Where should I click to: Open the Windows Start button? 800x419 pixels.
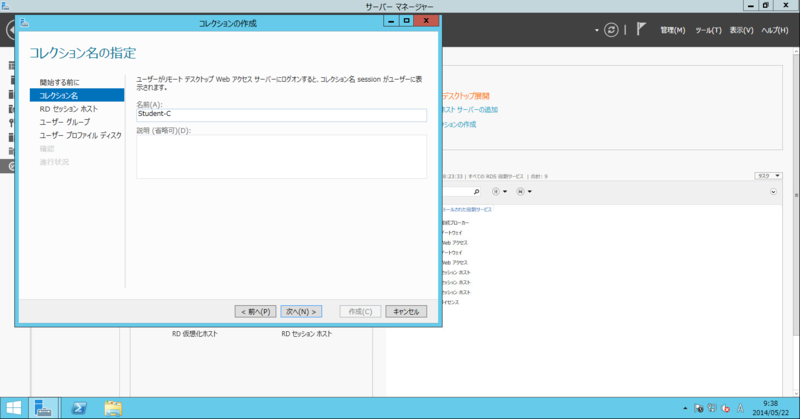14,408
